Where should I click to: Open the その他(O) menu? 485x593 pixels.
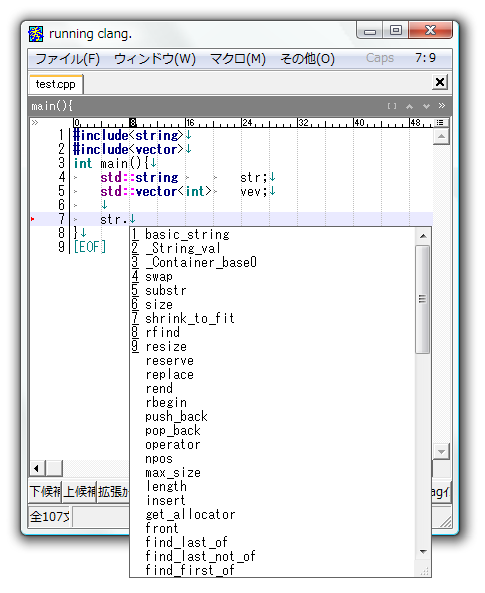coord(307,59)
